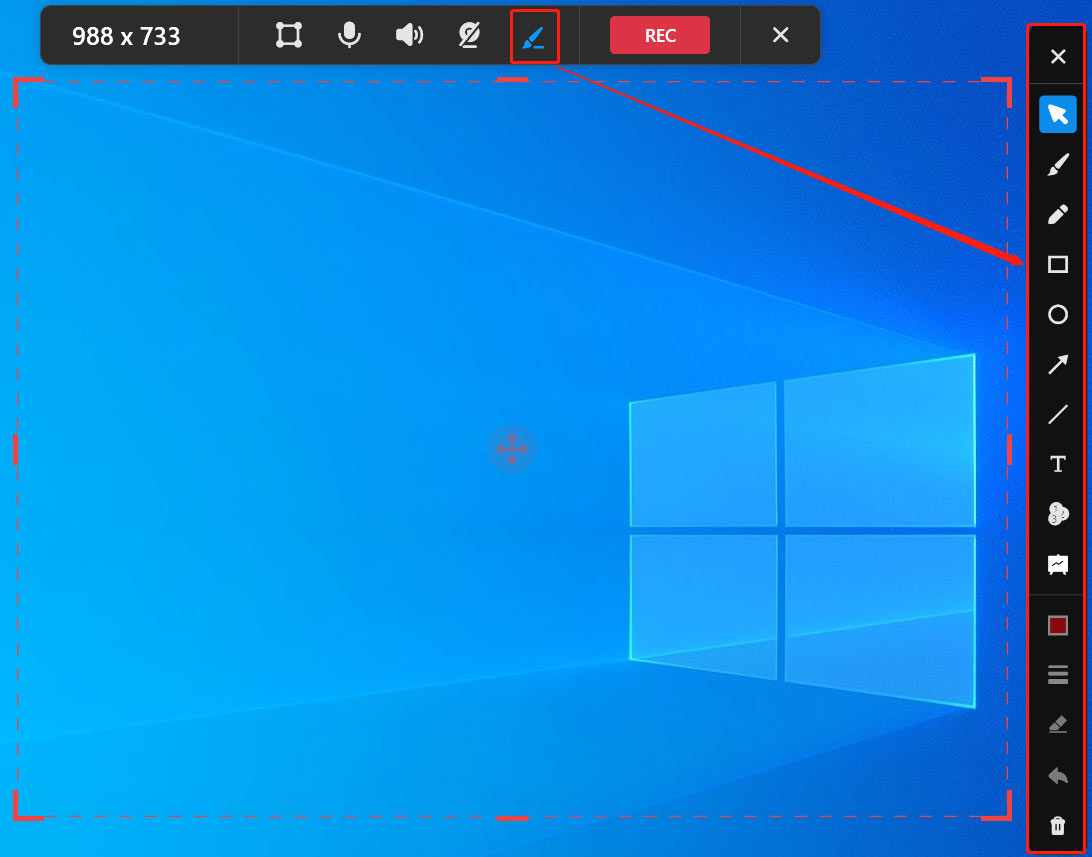Select the brush tool

click(1057, 165)
